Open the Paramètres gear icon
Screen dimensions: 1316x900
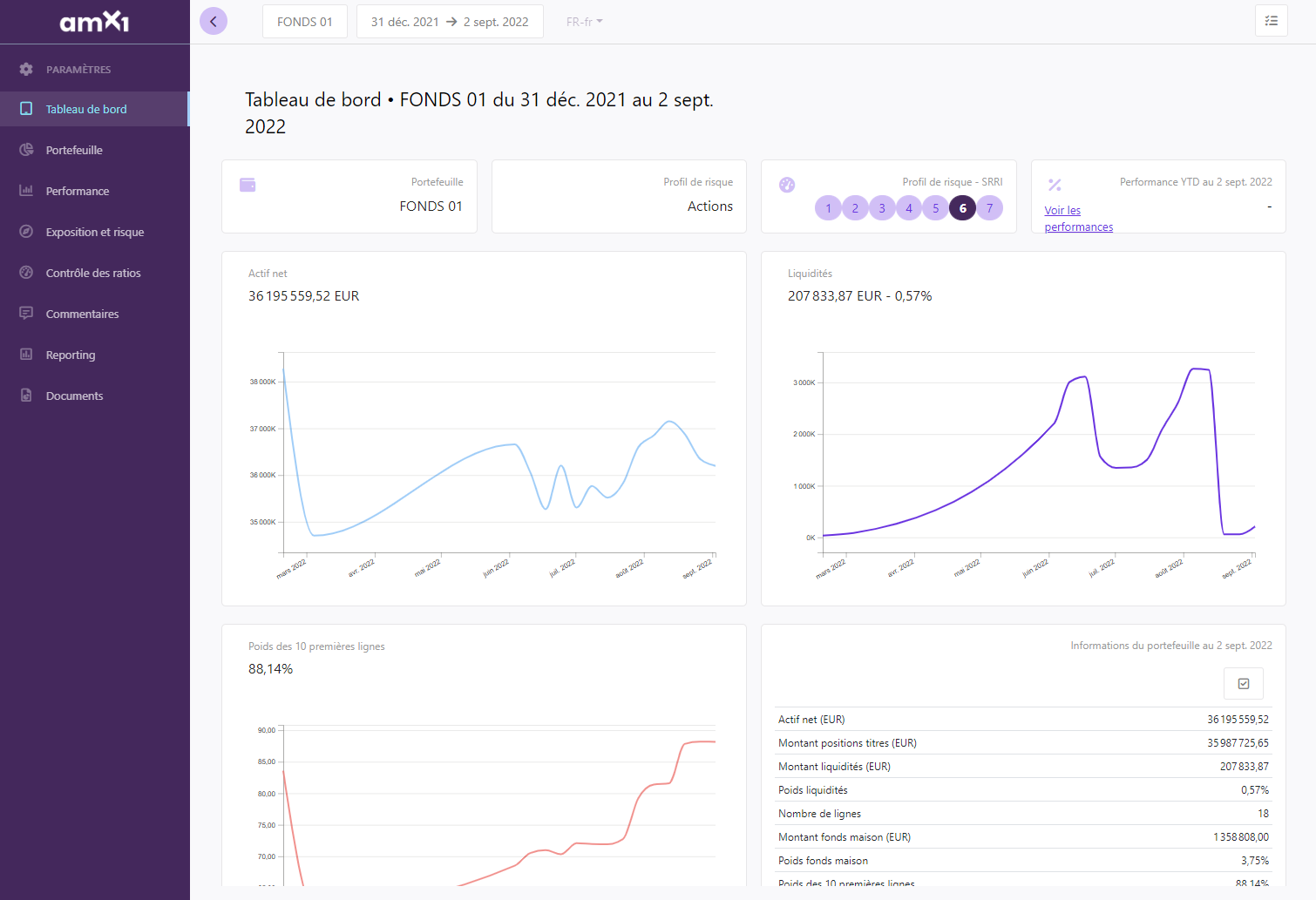click(x=26, y=69)
